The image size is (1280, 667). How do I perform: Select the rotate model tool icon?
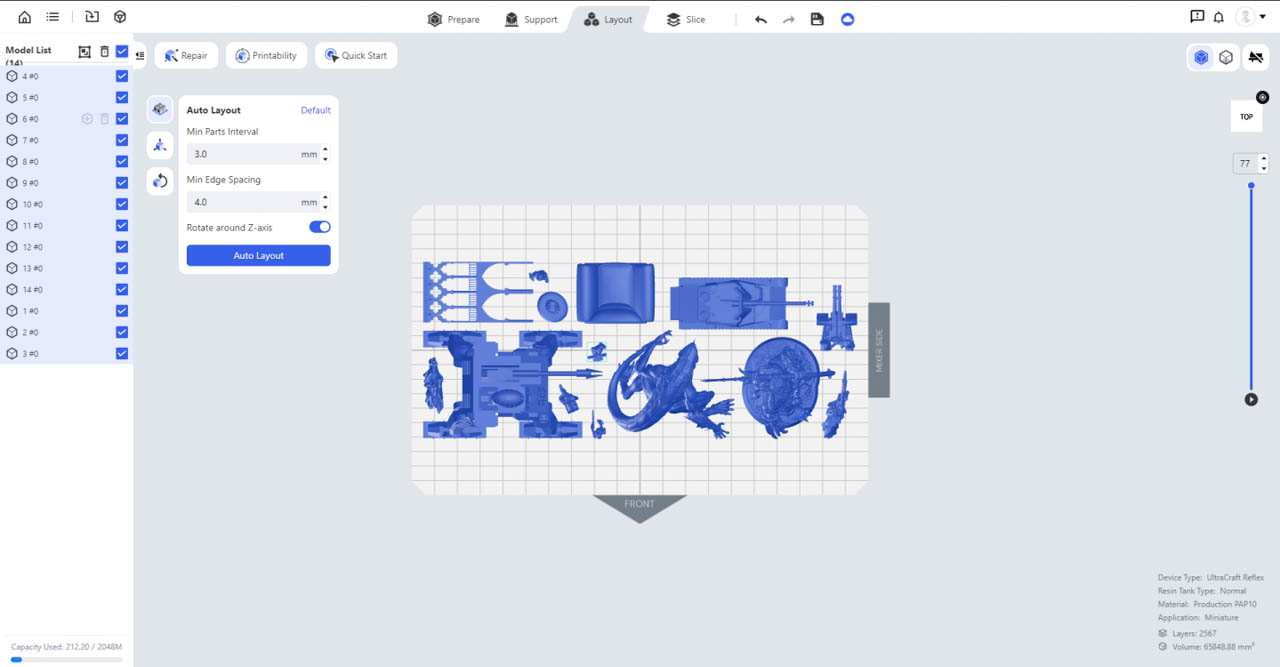pos(160,181)
